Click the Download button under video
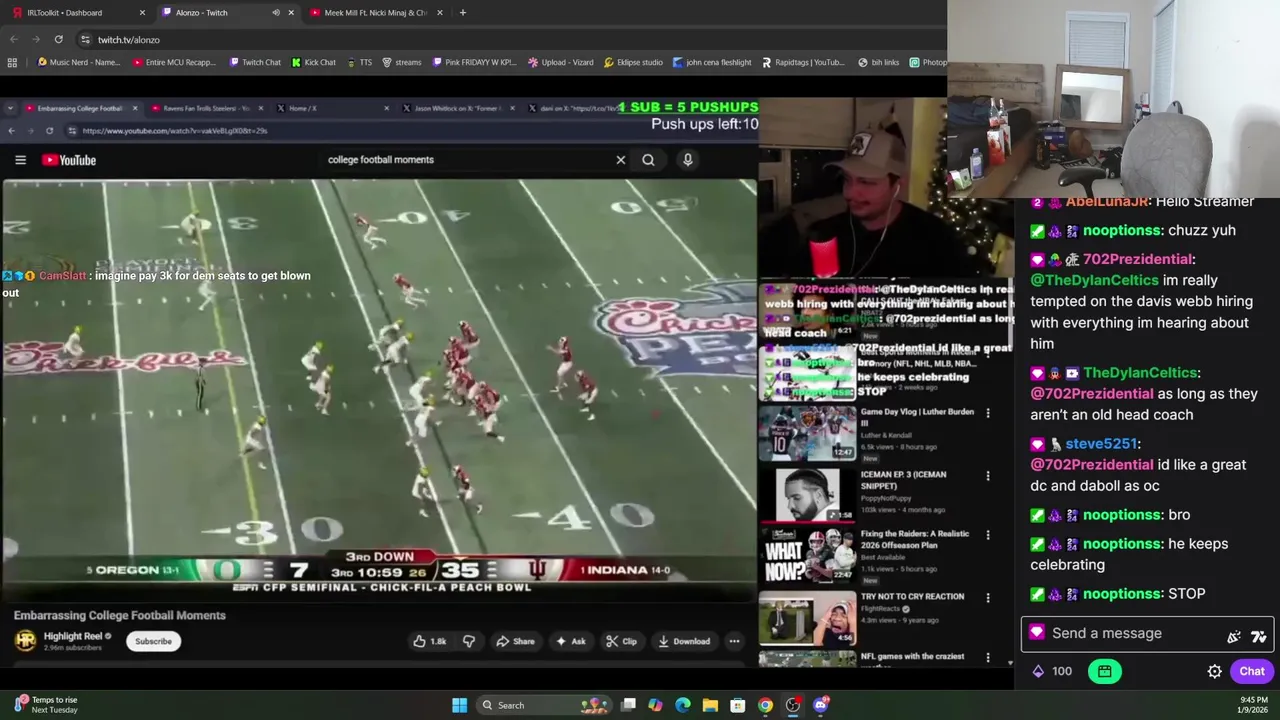 [684, 641]
